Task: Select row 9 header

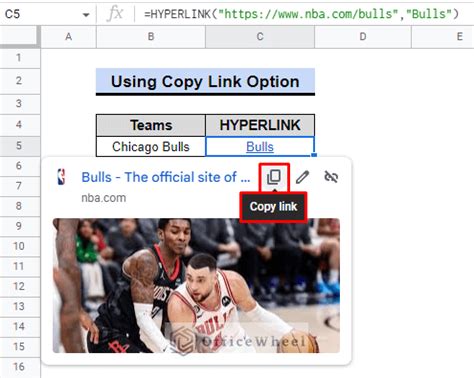Action: pyautogui.click(x=19, y=226)
